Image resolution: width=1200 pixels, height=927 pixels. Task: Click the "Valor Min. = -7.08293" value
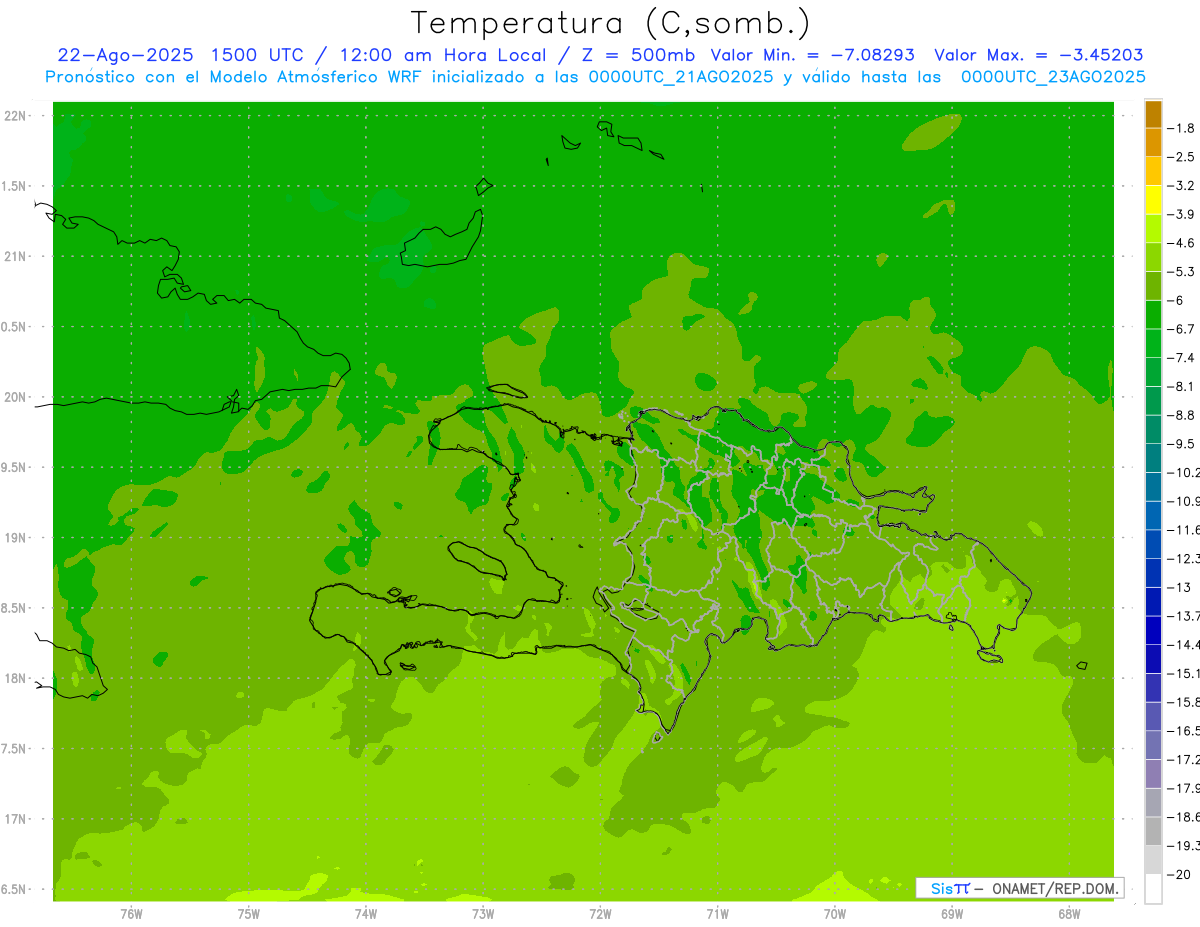coord(813,55)
